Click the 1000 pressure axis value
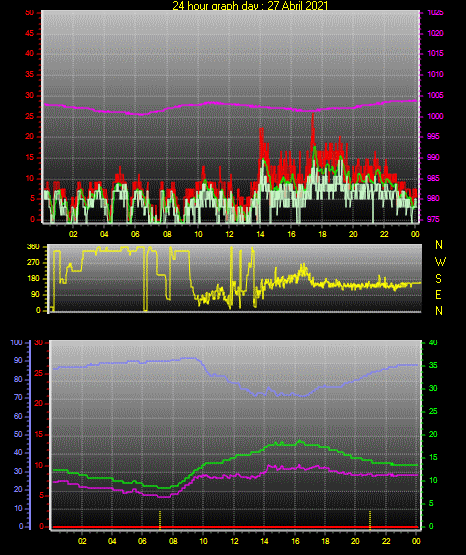The width and height of the screenshot is (466, 555). (x=436, y=116)
